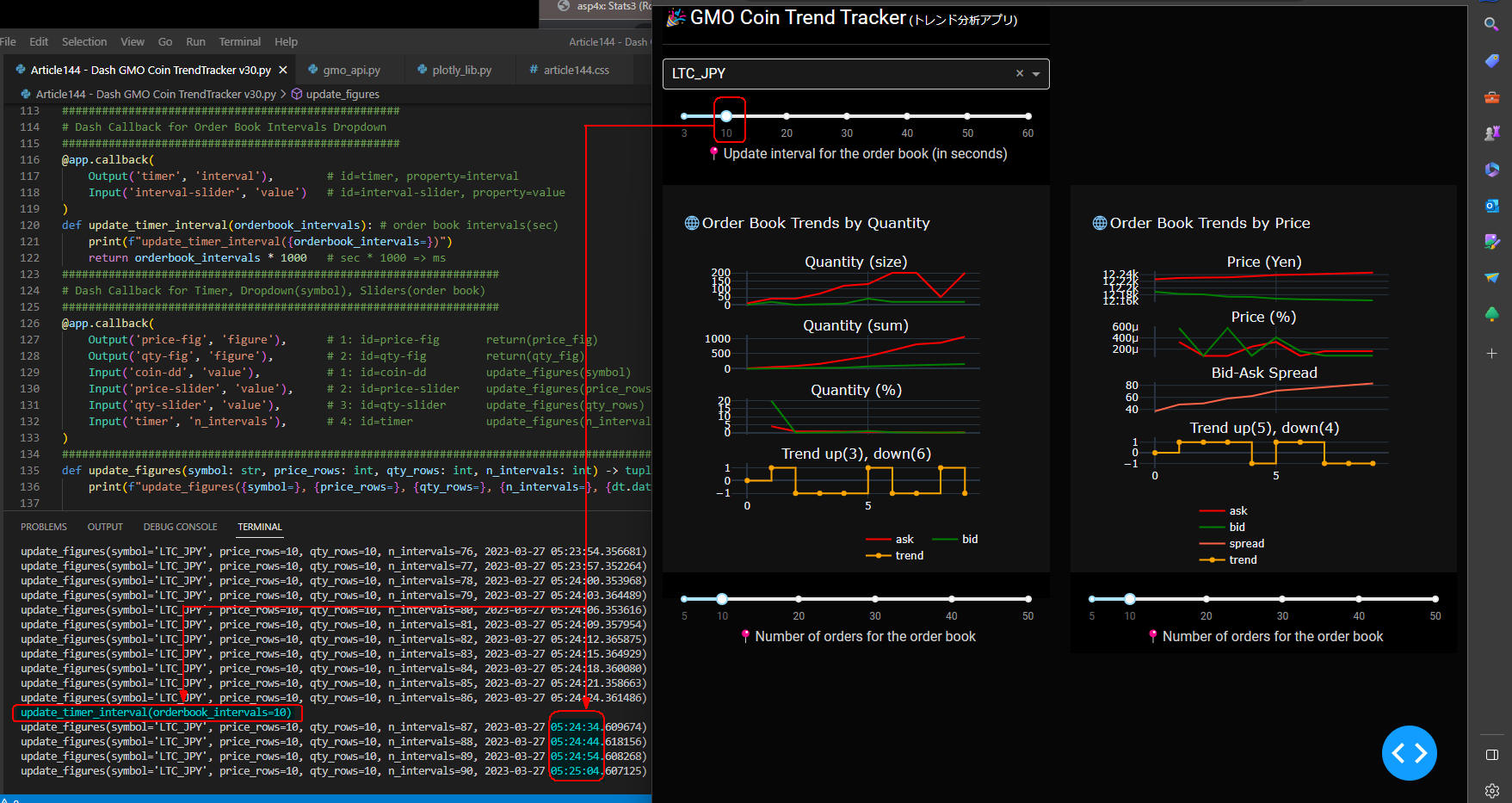Open the Edge sidebar shopping tag icon
The width and height of the screenshot is (1512, 803).
click(x=1491, y=60)
